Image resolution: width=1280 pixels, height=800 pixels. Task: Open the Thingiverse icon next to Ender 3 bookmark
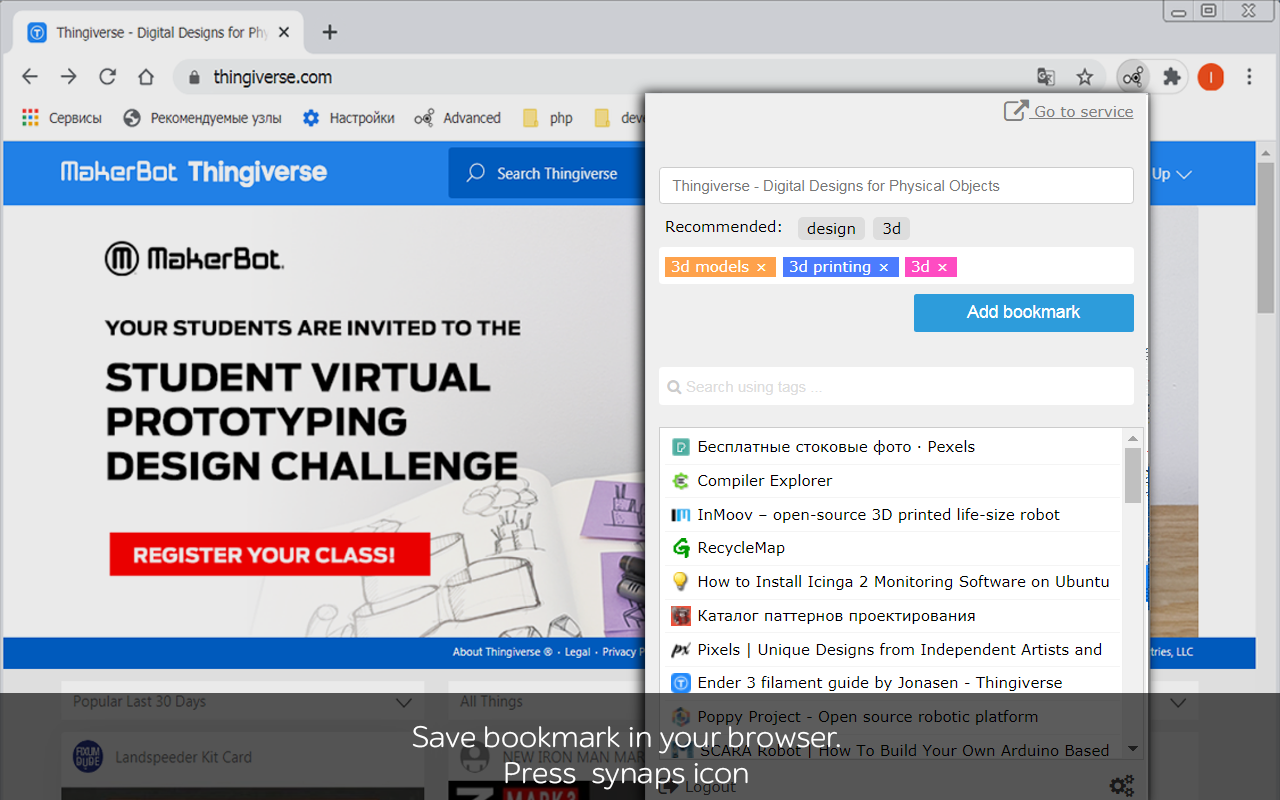click(x=681, y=682)
